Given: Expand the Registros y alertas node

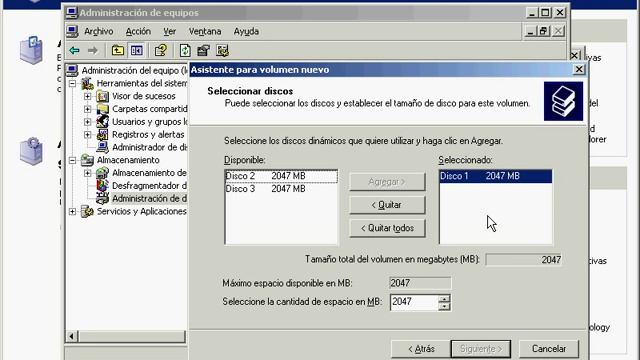Looking at the screenshot, I should pos(87,134).
